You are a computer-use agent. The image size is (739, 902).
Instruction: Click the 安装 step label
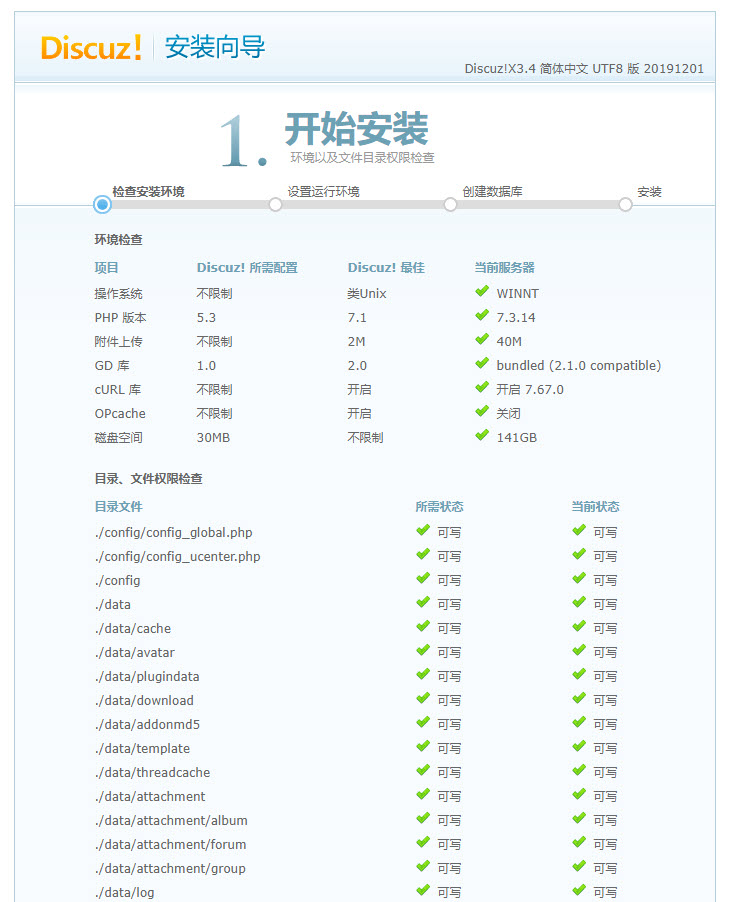pos(649,192)
